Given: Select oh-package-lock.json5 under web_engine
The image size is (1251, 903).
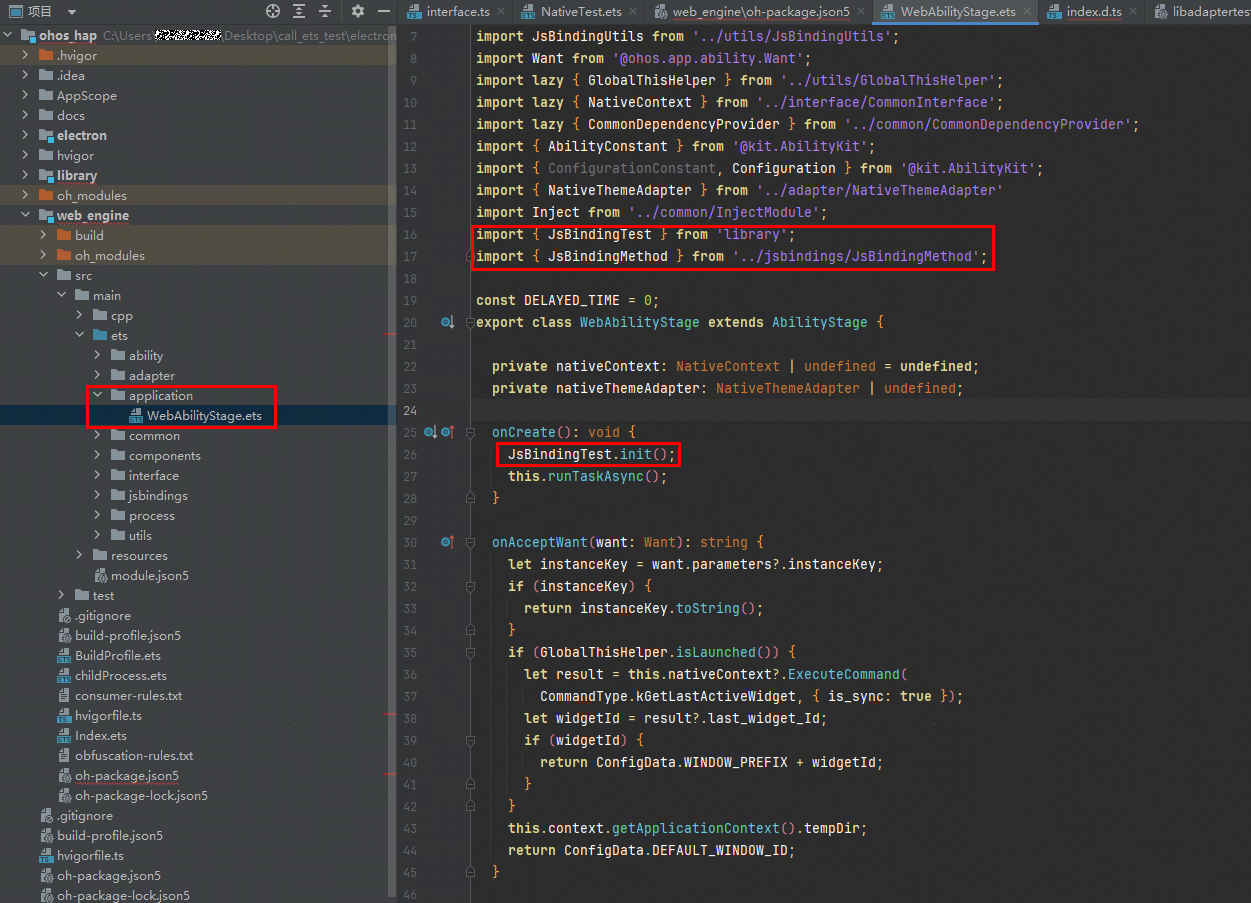Looking at the screenshot, I should tap(141, 796).
